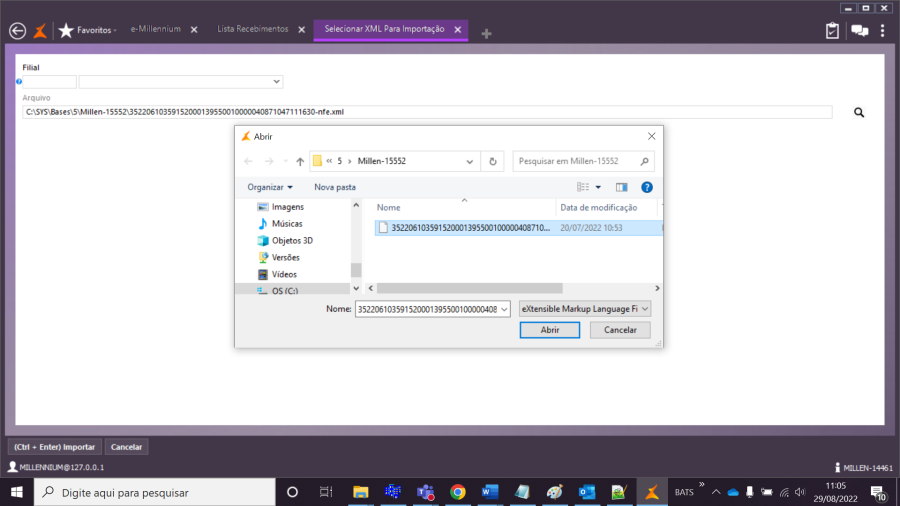This screenshot has width=900, height=506.
Task: Open File Explorer from the taskbar
Action: coord(360,492)
